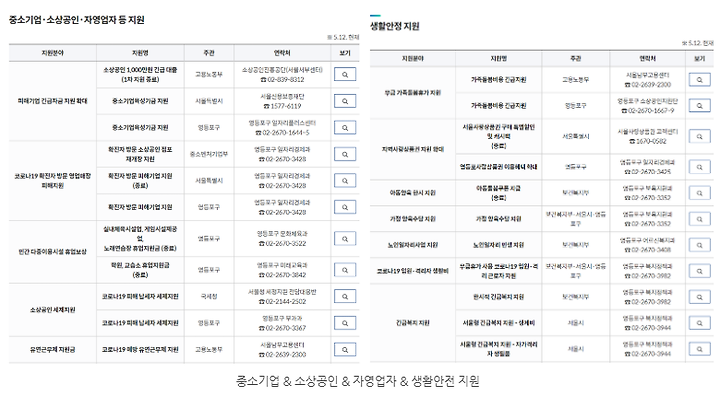
Task: Click the bottom caption 중소기업 & 소상공인 & 자영업자 & 생활안정 지원
Action: pos(358,381)
